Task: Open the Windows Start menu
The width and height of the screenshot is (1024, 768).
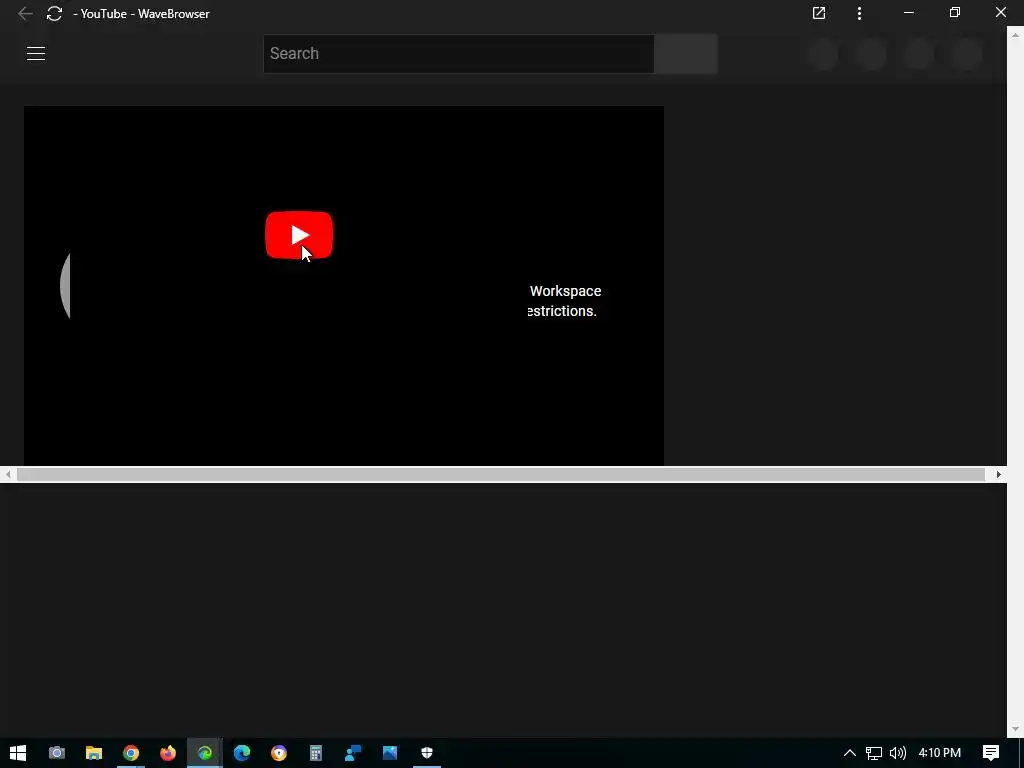Action: point(18,753)
